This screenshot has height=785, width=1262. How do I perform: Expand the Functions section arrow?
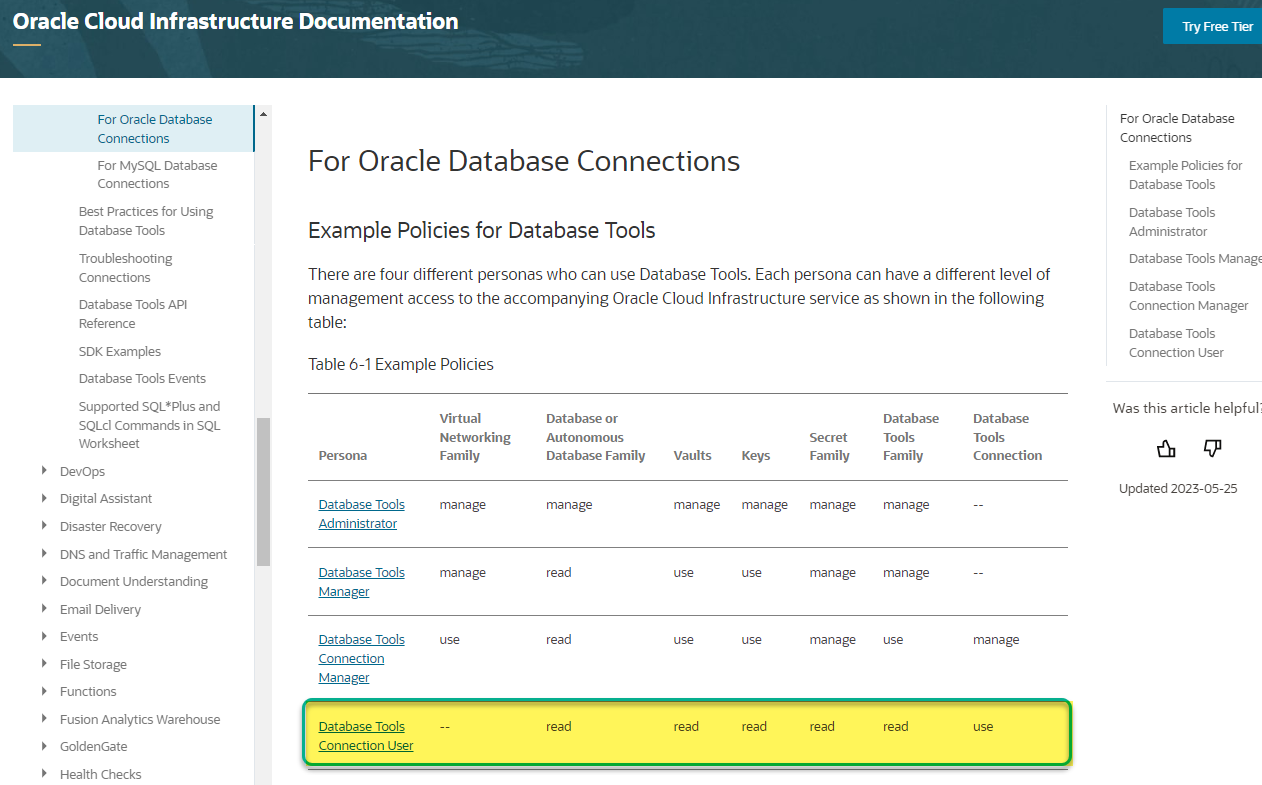click(44, 691)
